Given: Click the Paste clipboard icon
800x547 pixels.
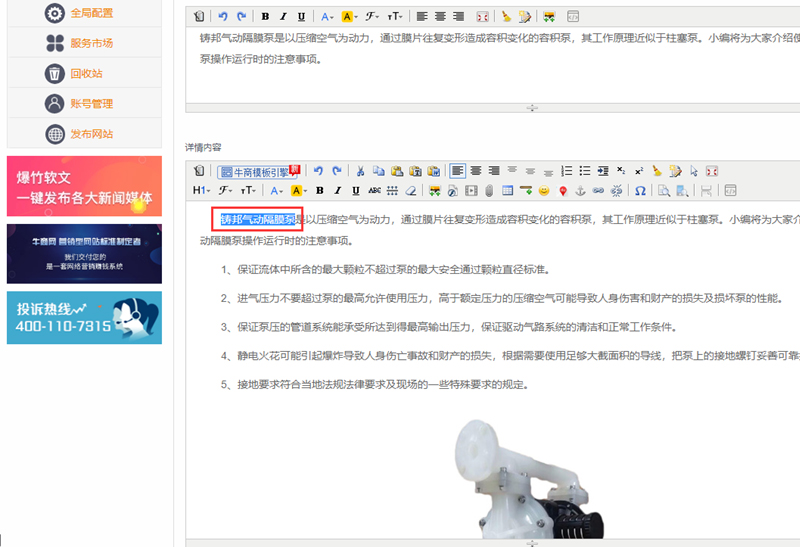Looking at the screenshot, I should click(397, 171).
